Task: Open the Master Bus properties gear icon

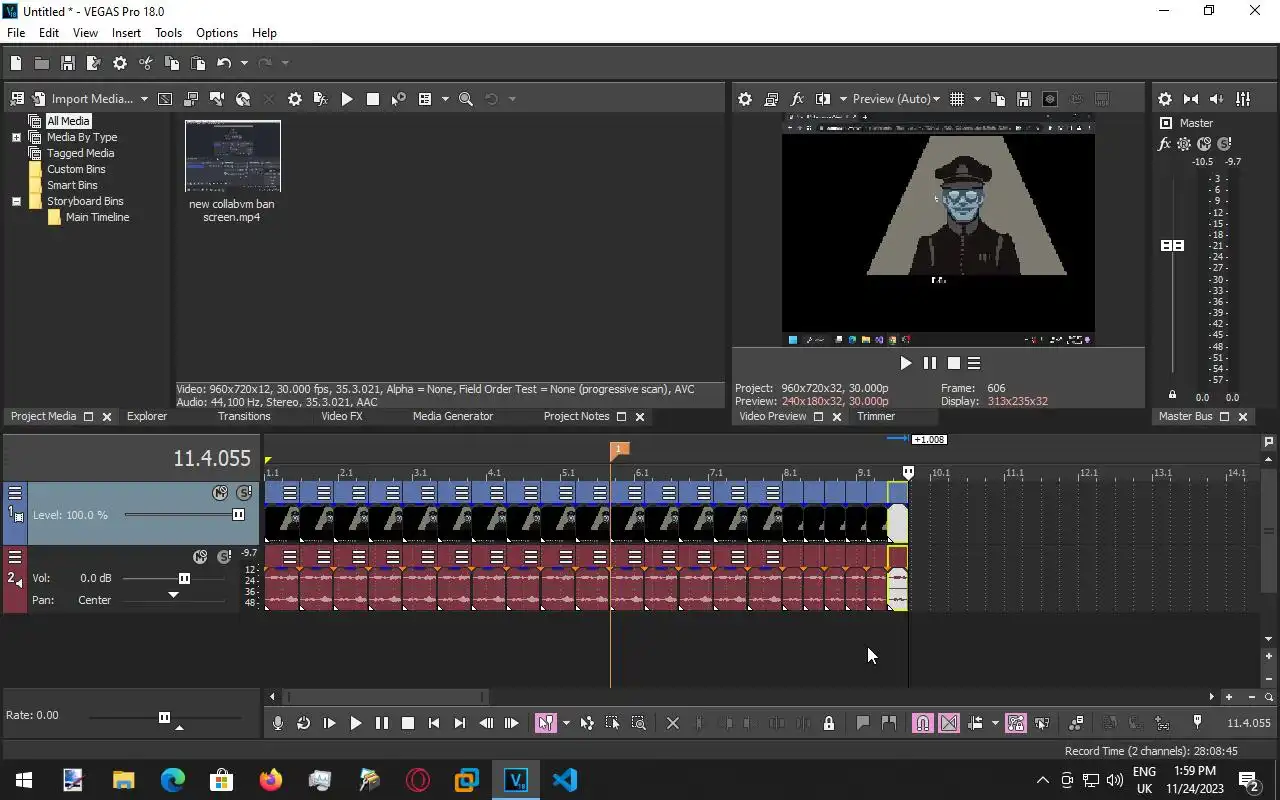Action: [x=1165, y=99]
